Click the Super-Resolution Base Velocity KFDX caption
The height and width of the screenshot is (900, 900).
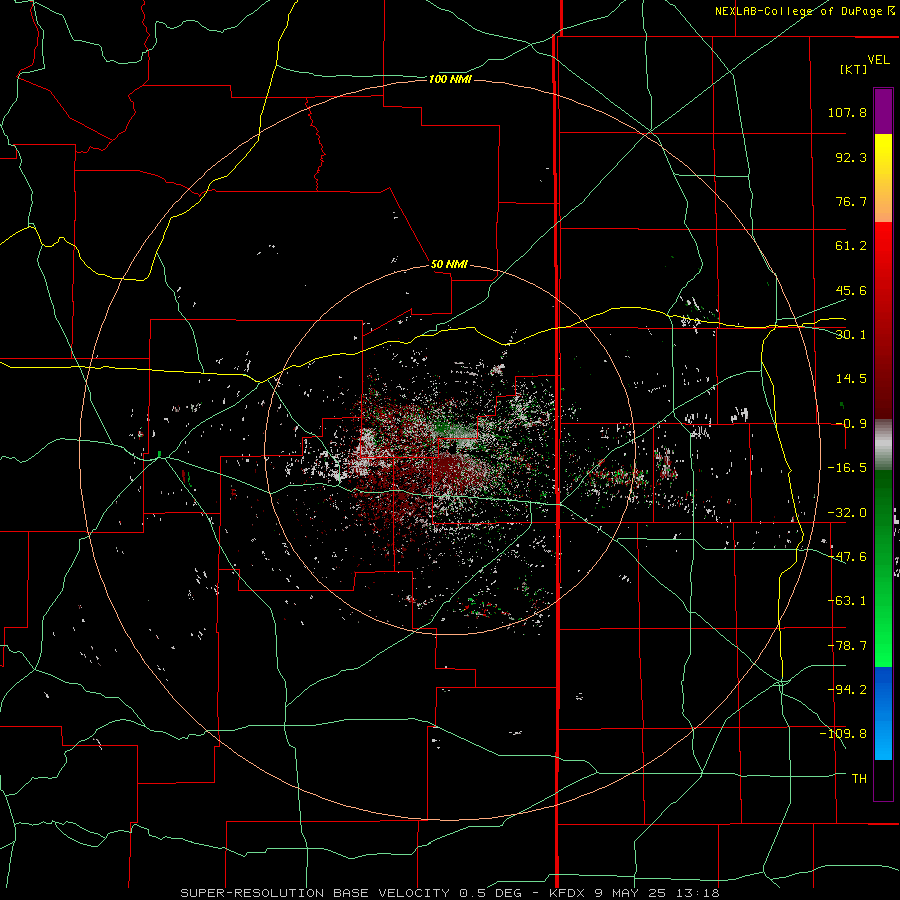point(450,893)
